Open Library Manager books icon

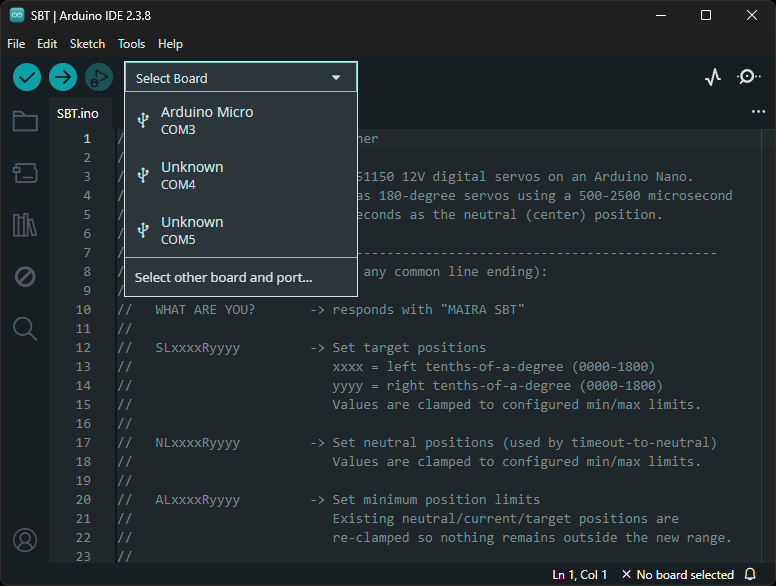[25, 225]
